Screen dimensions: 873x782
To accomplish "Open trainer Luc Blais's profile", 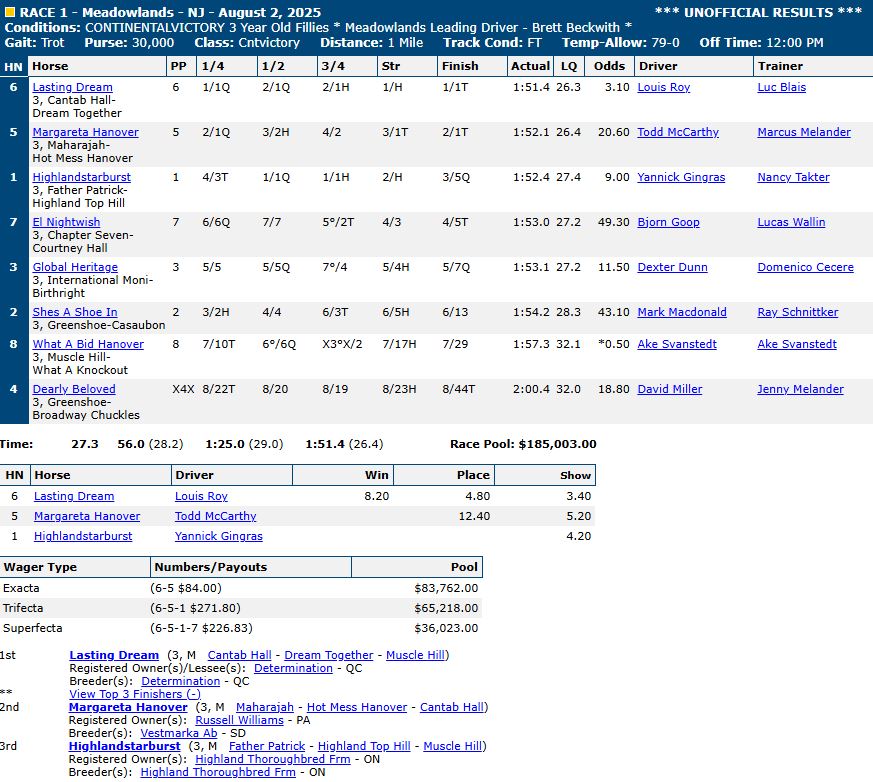I will [781, 88].
